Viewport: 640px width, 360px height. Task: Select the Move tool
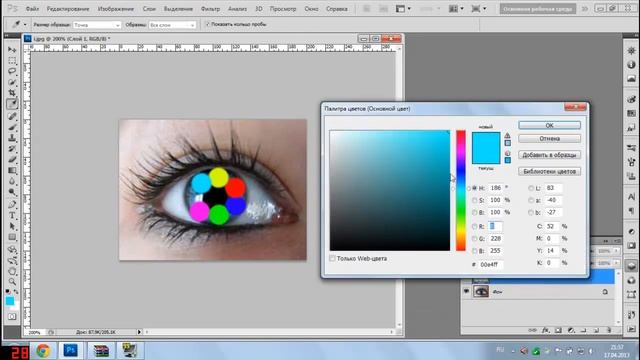12,50
